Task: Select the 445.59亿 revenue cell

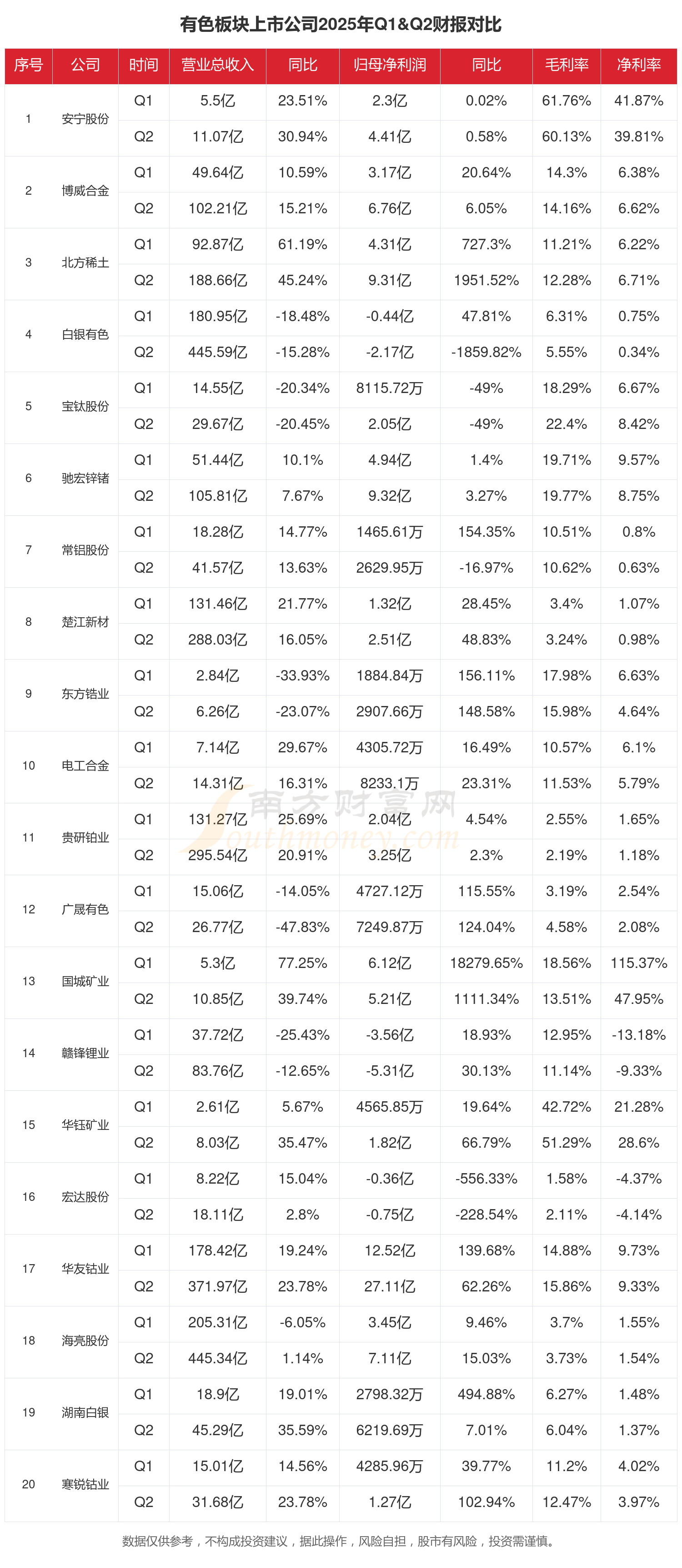Action: [x=217, y=353]
